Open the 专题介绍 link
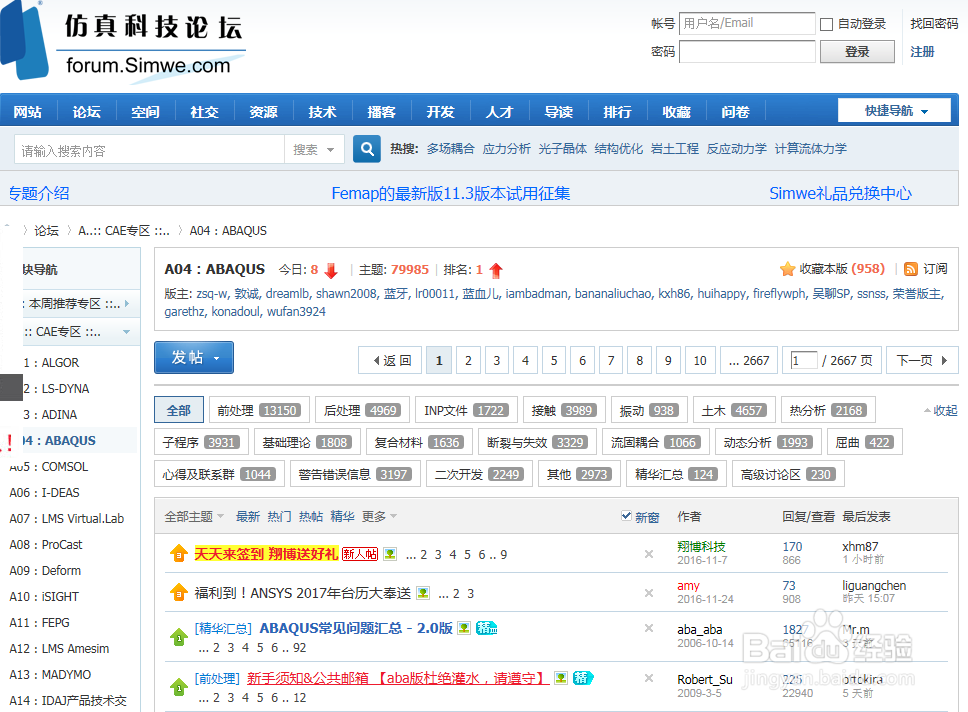The image size is (968, 712). click(x=39, y=193)
